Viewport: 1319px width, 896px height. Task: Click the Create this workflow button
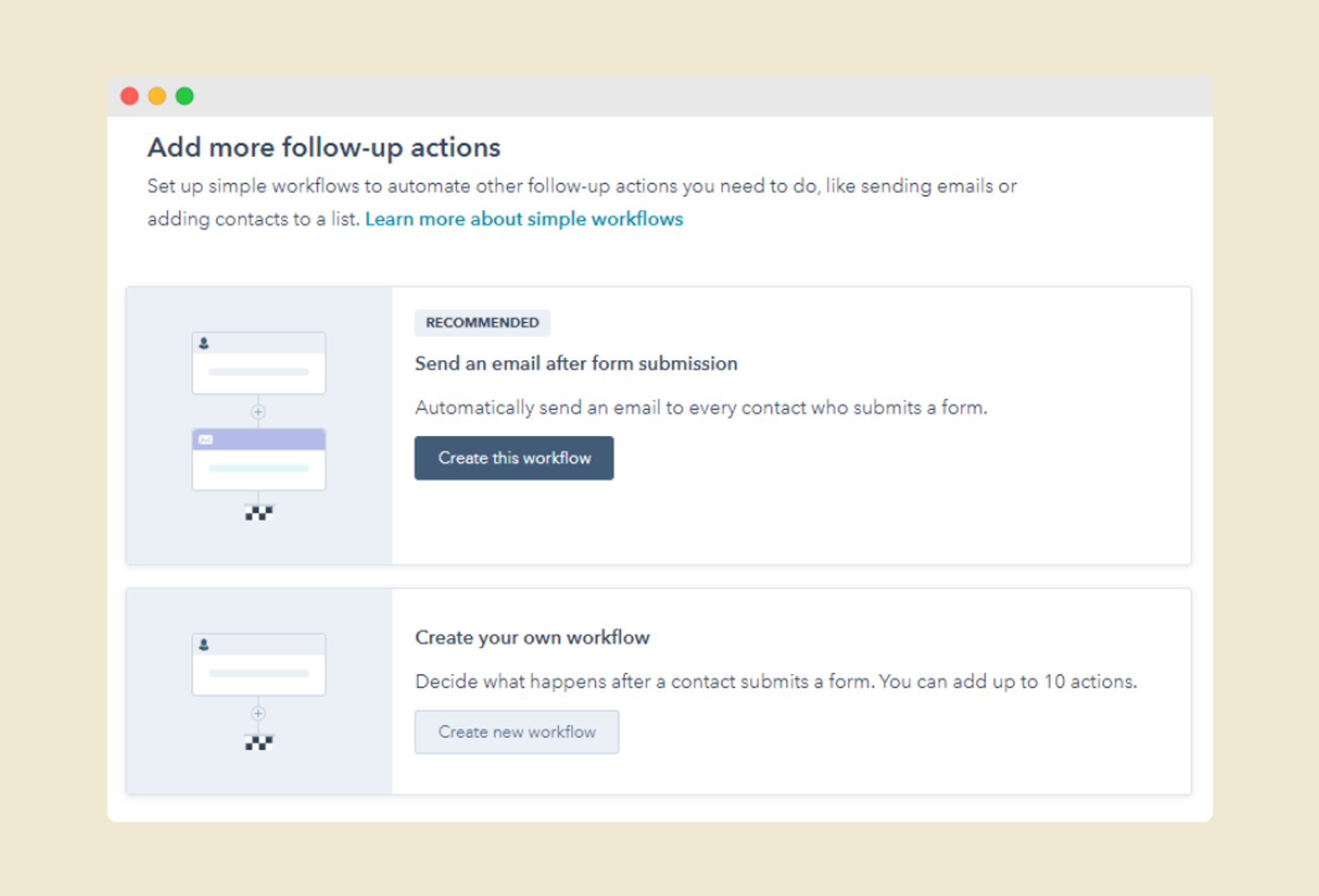(x=514, y=458)
